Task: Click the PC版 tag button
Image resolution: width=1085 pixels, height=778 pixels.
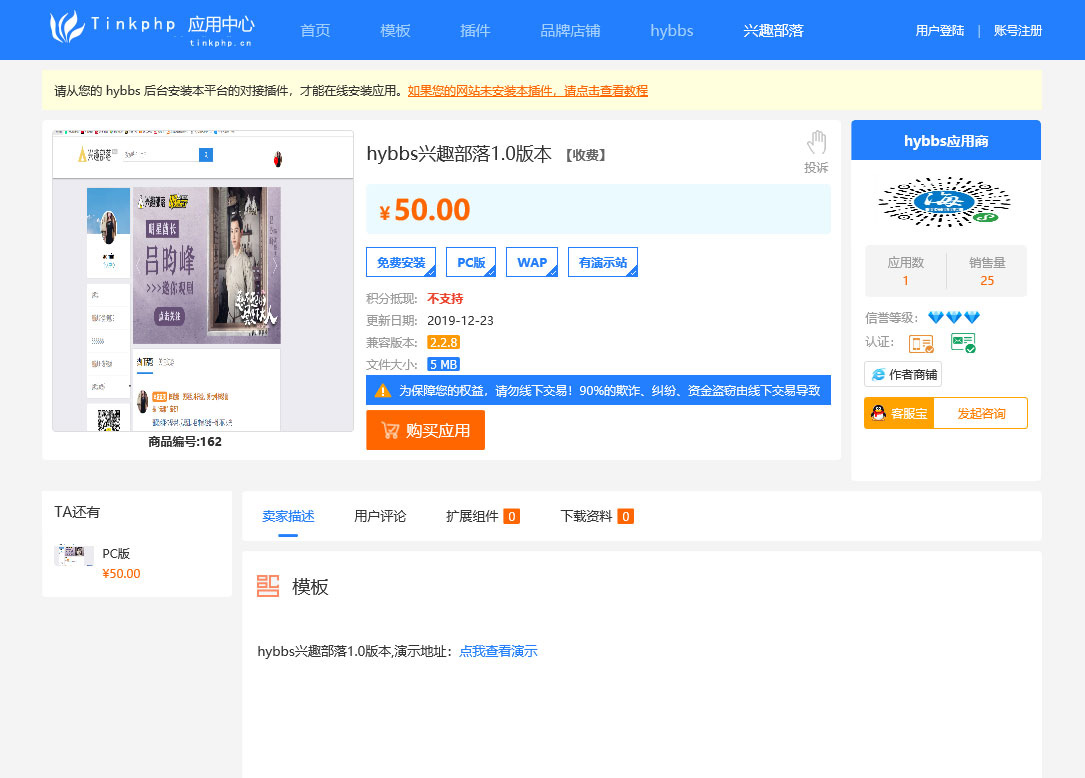Action: coord(471,262)
